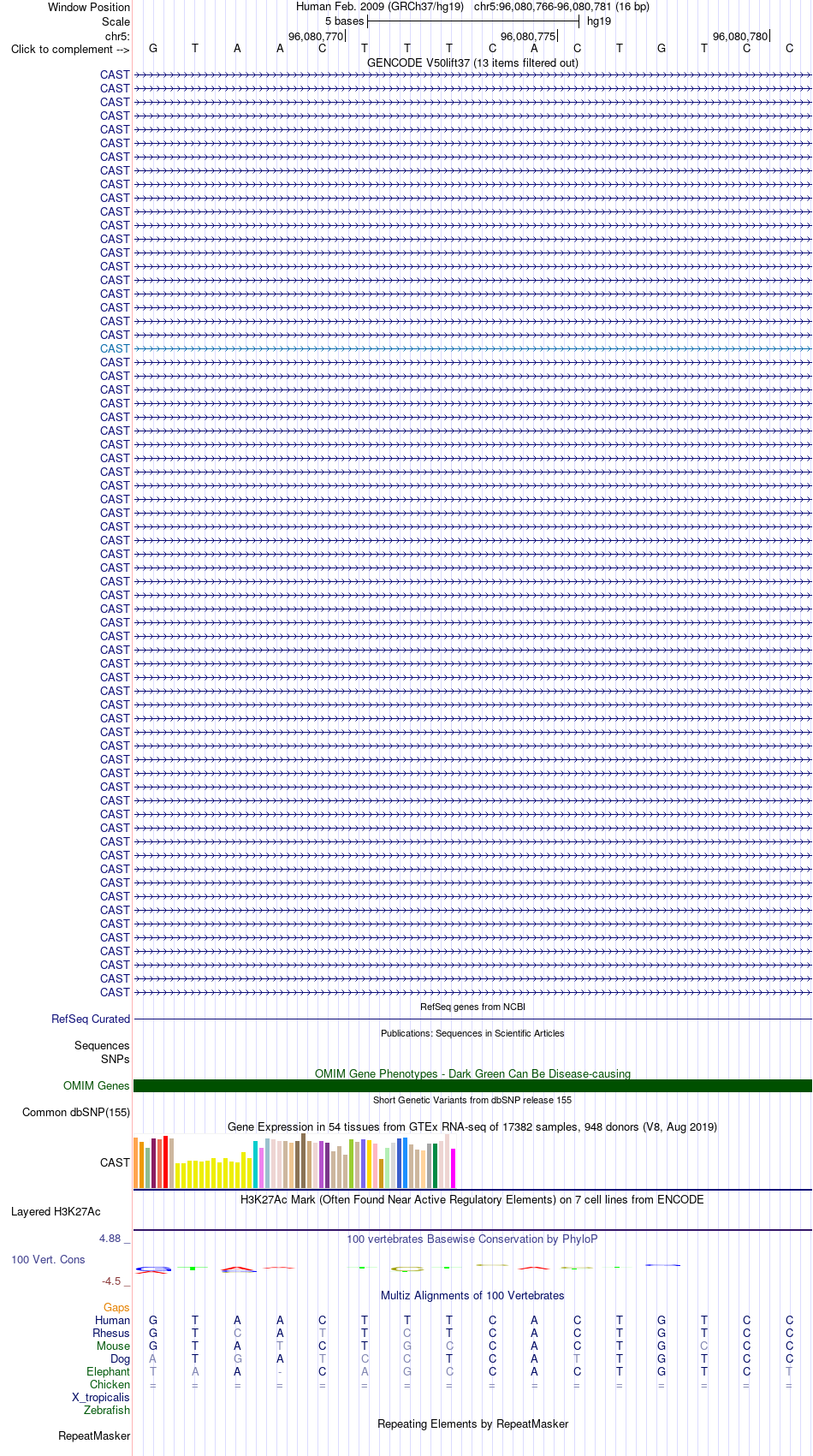Viewport: 813px width, 1456px height.
Task: Click the '5 bases' scale bar label
Action: [x=344, y=21]
